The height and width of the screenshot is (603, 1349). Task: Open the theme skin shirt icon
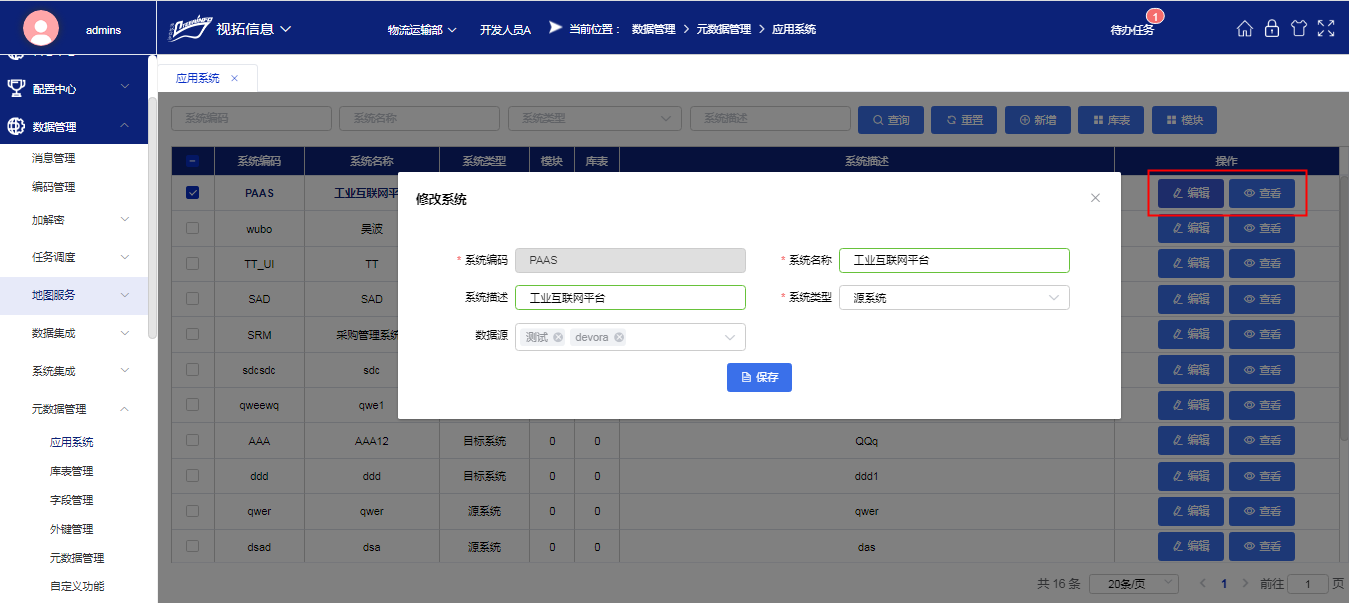point(1299,29)
